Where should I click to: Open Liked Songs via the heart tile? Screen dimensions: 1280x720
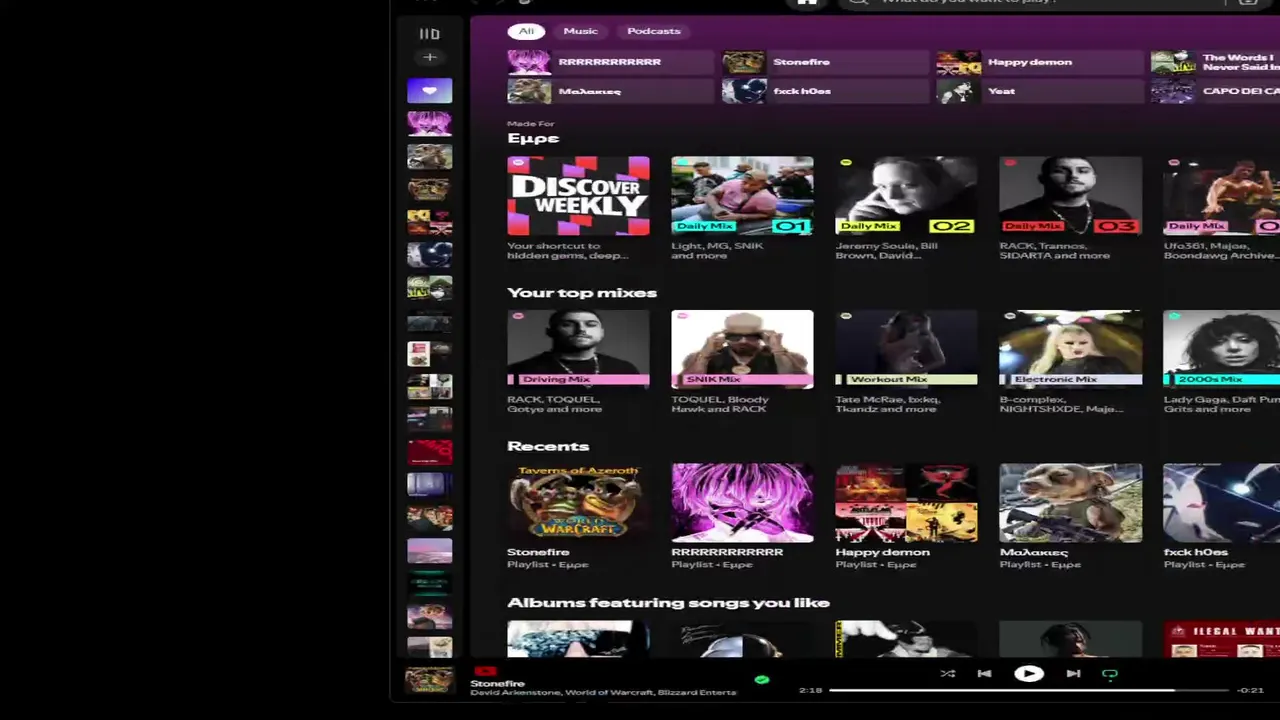429,91
